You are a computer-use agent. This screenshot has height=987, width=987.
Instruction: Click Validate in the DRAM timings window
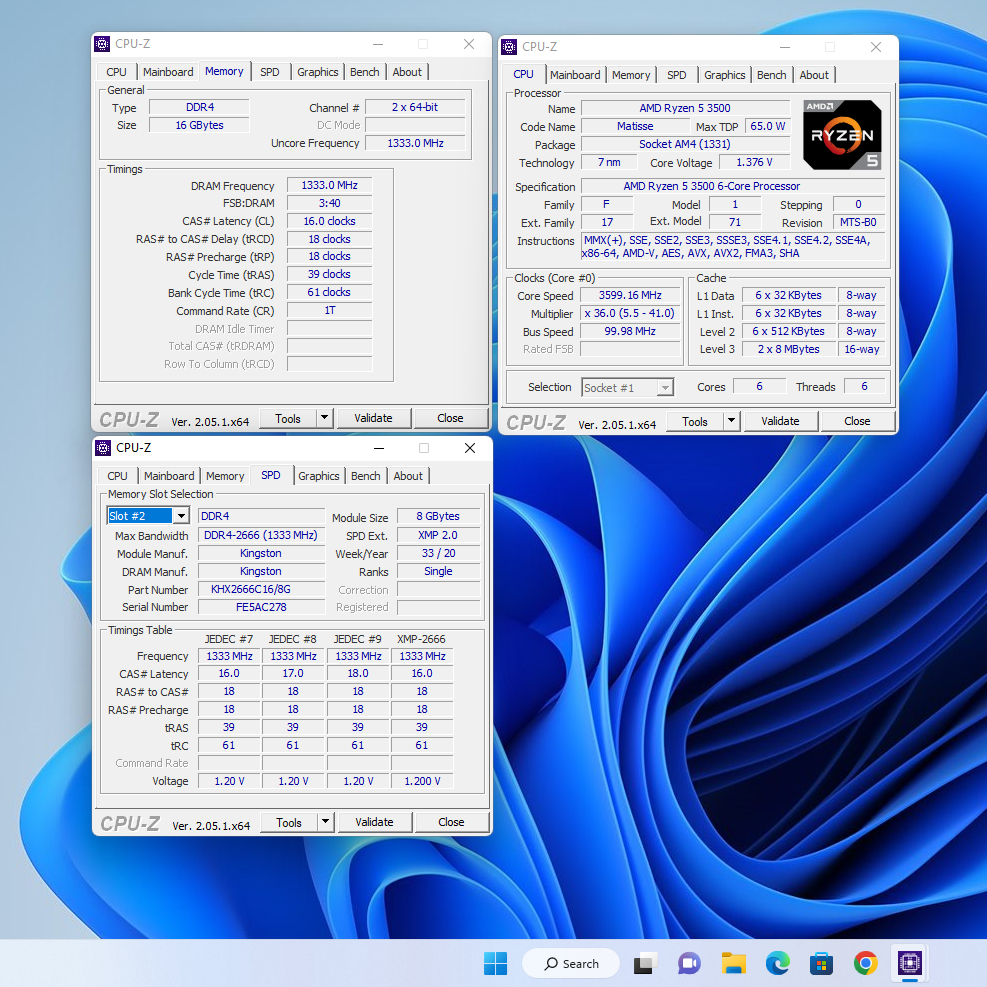373,418
